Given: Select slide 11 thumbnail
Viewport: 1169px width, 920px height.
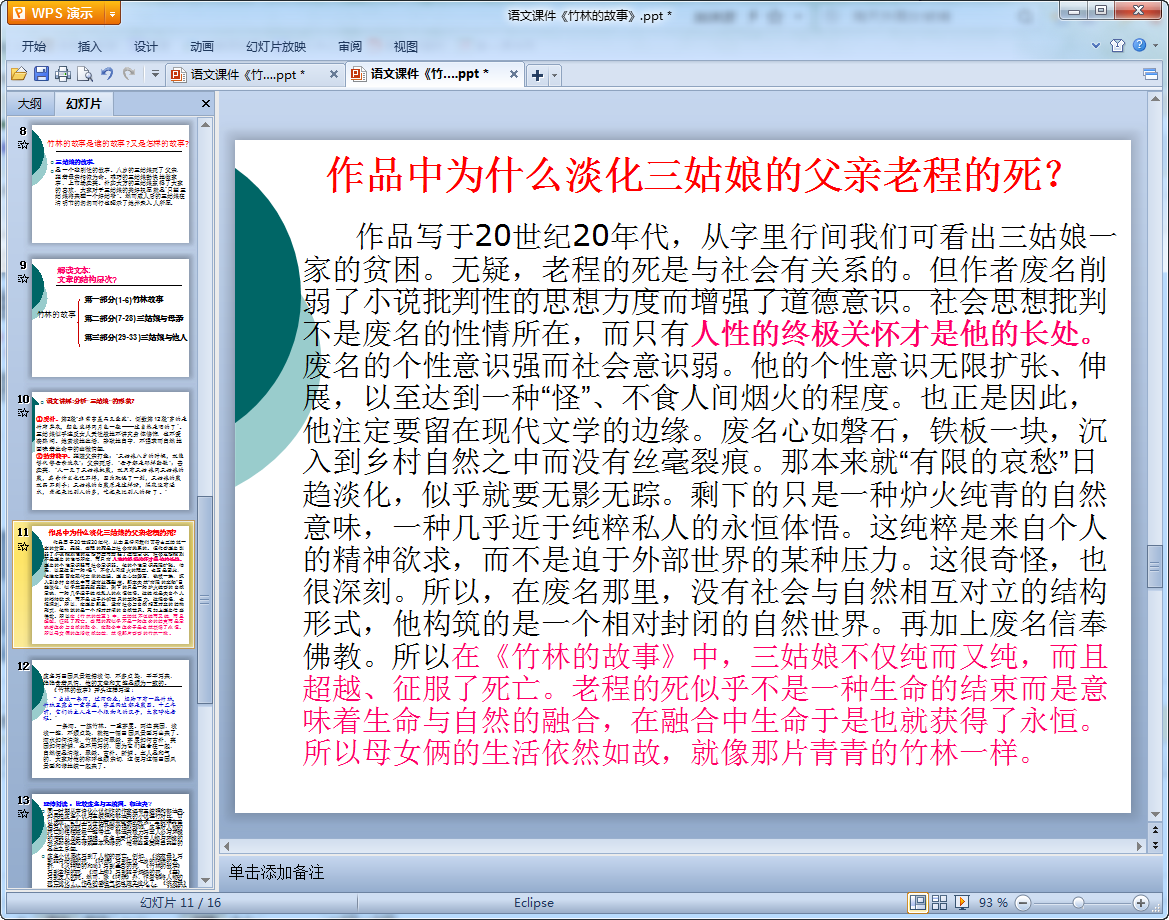Looking at the screenshot, I should pos(110,585).
